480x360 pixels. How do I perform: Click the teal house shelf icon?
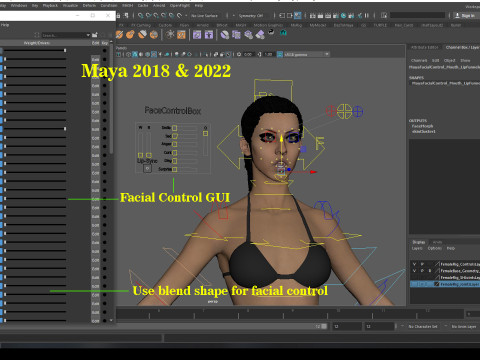283,33
